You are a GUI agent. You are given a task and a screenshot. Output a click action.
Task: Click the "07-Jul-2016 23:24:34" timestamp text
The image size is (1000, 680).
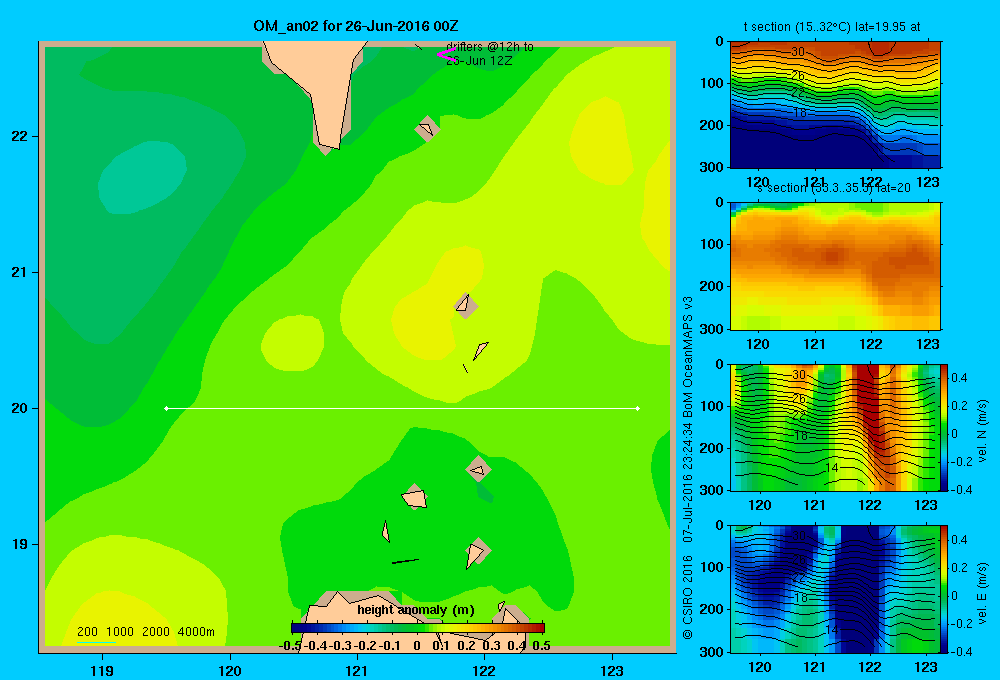[x=688, y=483]
